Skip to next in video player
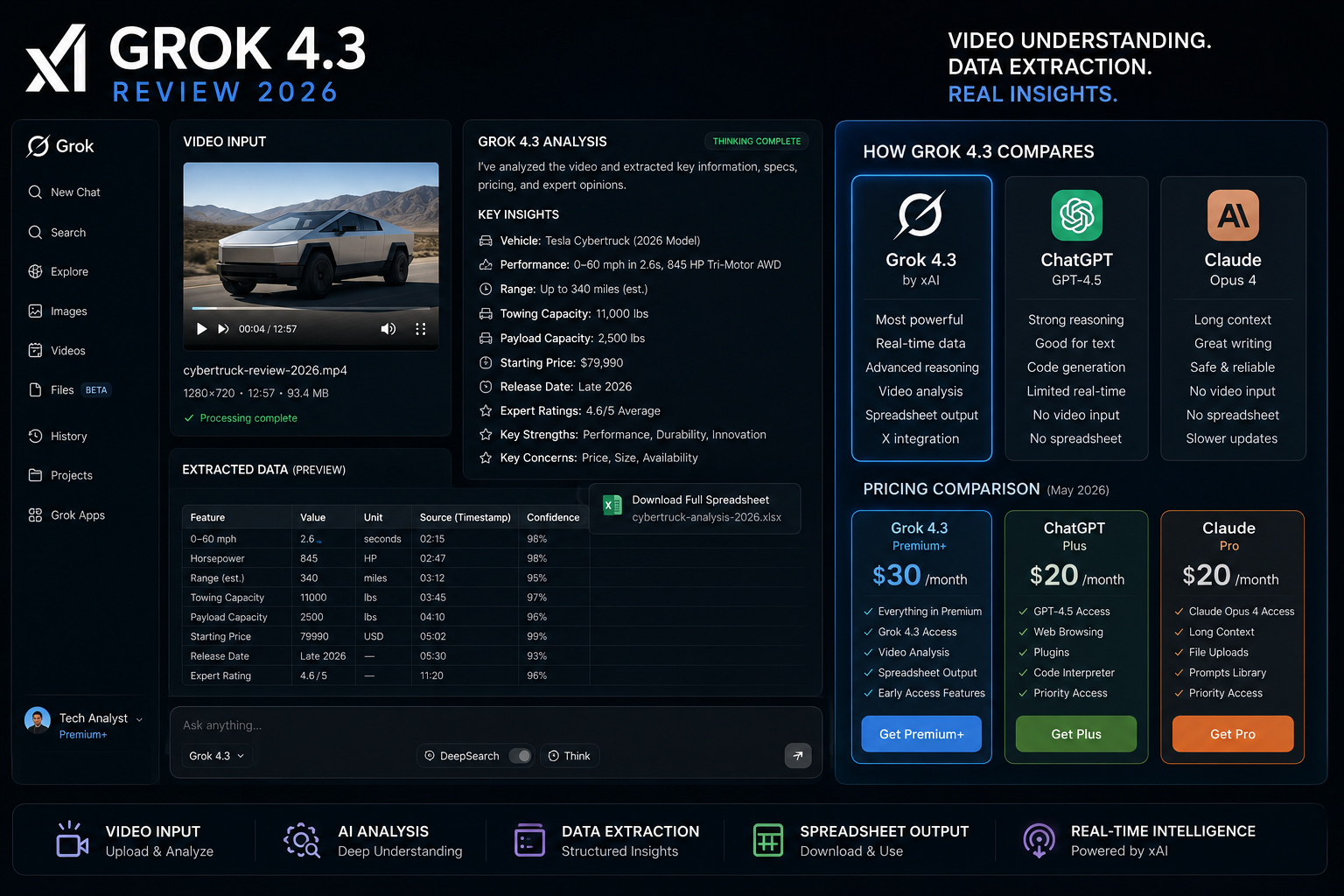The width and height of the screenshot is (1344, 896). [x=223, y=329]
